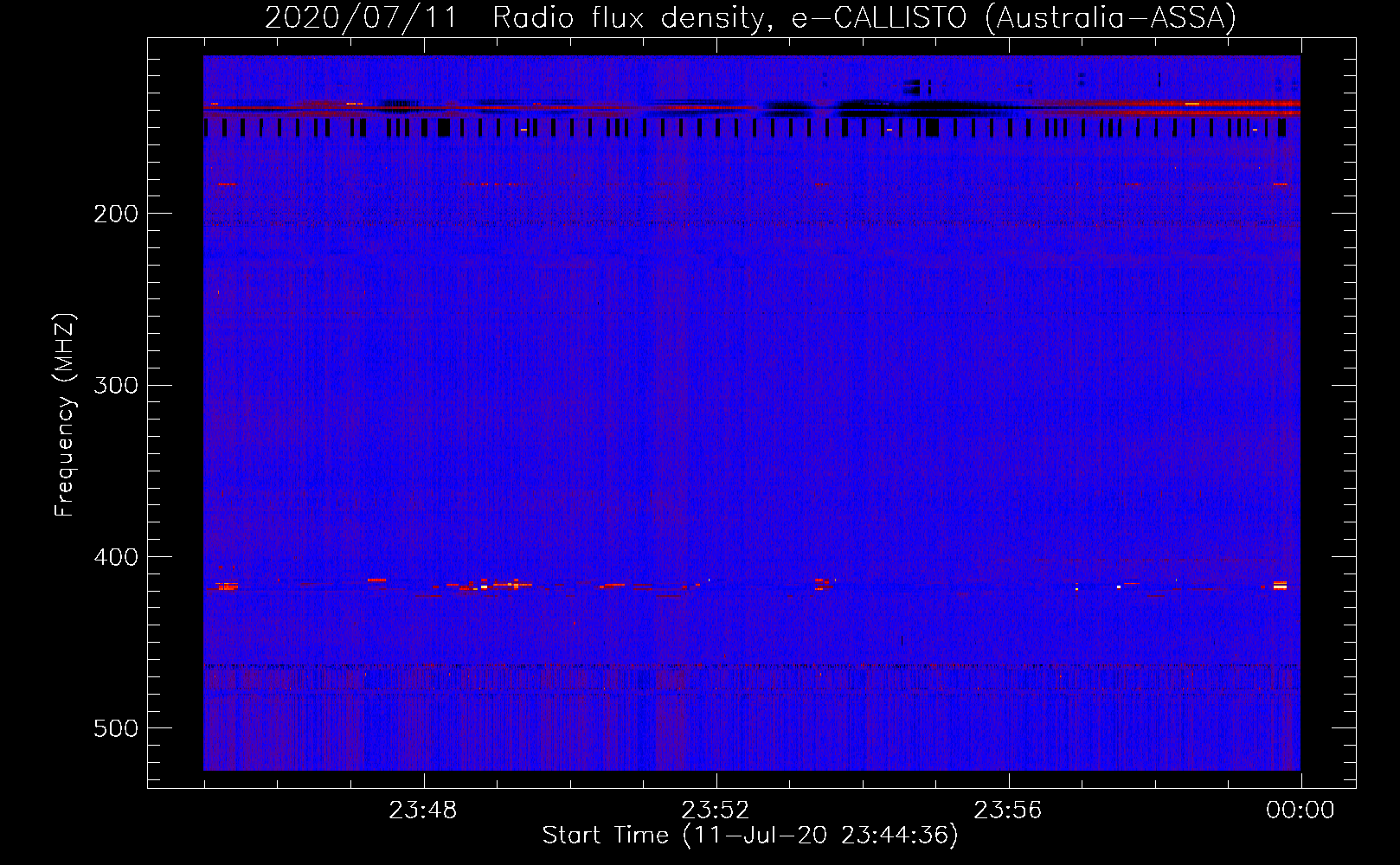Click the 23:56 time tick label
Image resolution: width=1400 pixels, height=865 pixels.
1008,811
